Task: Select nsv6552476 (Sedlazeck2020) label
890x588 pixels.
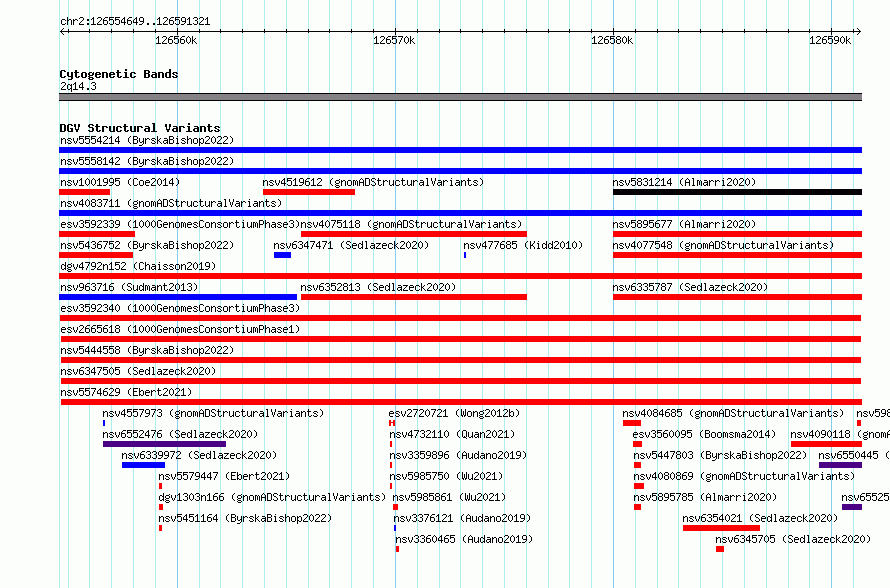Action: (180, 434)
